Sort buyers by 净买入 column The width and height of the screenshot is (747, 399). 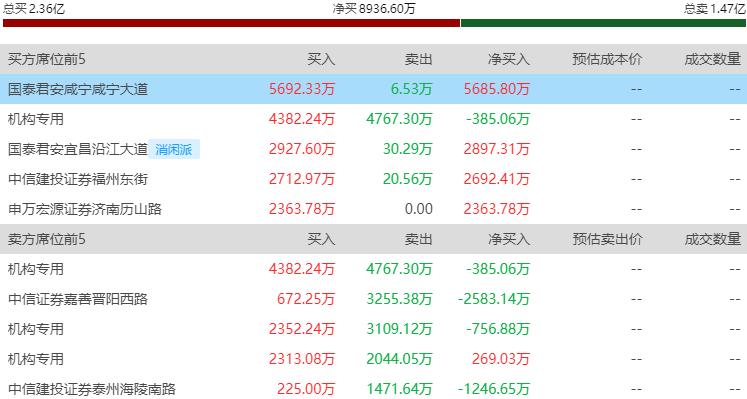[x=509, y=59]
